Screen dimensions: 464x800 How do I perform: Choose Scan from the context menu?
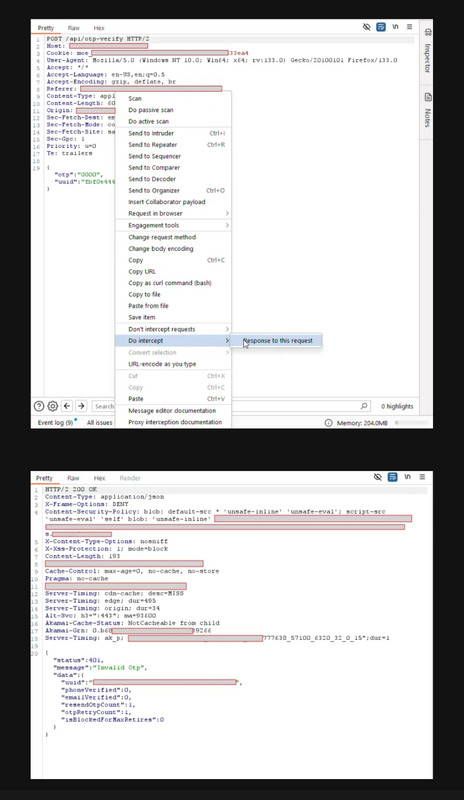pyautogui.click(x=173, y=98)
